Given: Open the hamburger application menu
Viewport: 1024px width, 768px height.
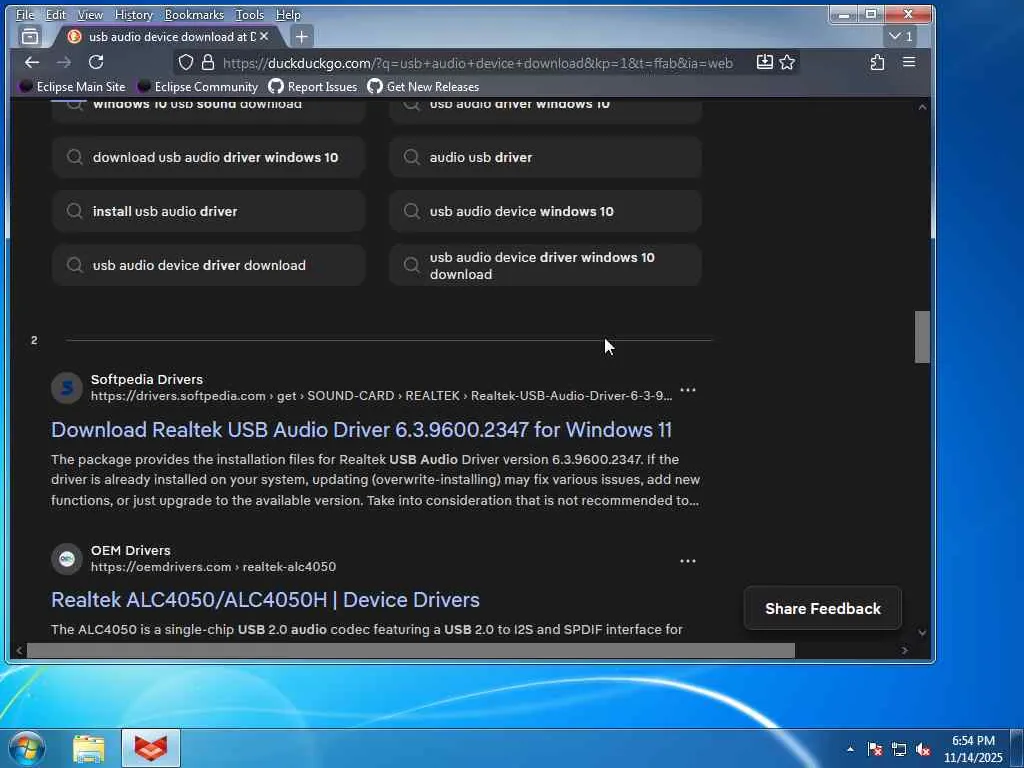Looking at the screenshot, I should 908,62.
